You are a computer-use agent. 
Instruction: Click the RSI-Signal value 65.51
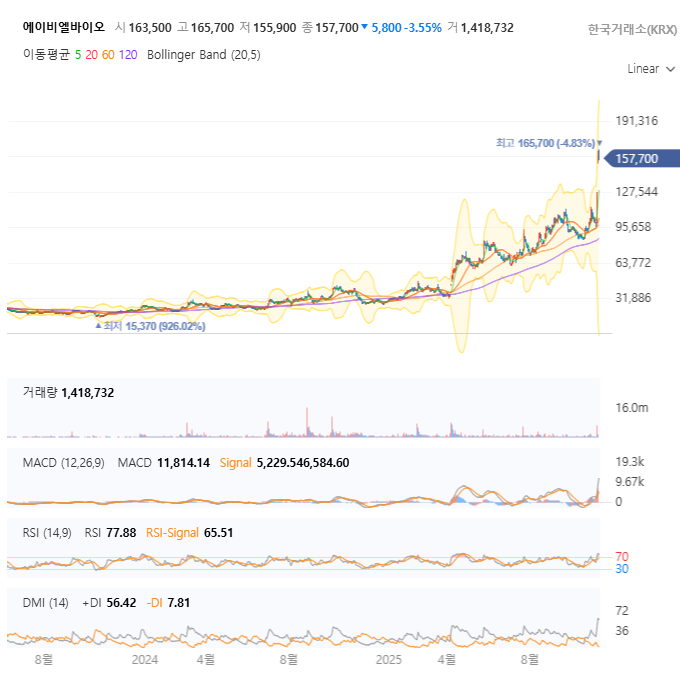point(218,533)
